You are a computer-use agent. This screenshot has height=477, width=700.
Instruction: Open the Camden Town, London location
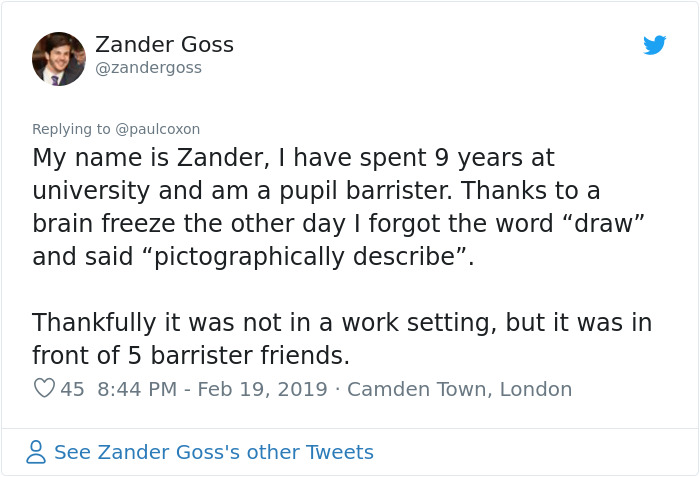pyautogui.click(x=459, y=389)
